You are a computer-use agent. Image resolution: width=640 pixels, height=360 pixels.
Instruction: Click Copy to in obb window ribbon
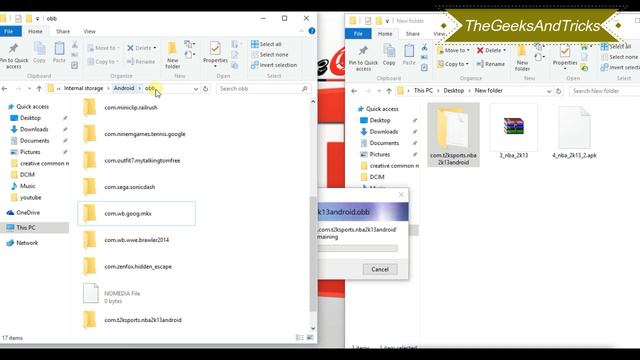coord(103,62)
